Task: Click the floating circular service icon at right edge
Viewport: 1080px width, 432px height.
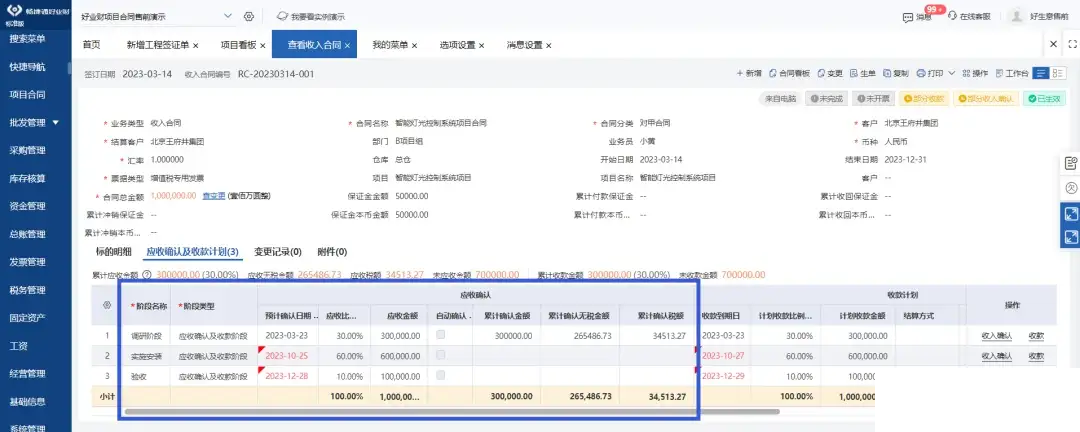Action: pos(1070,187)
